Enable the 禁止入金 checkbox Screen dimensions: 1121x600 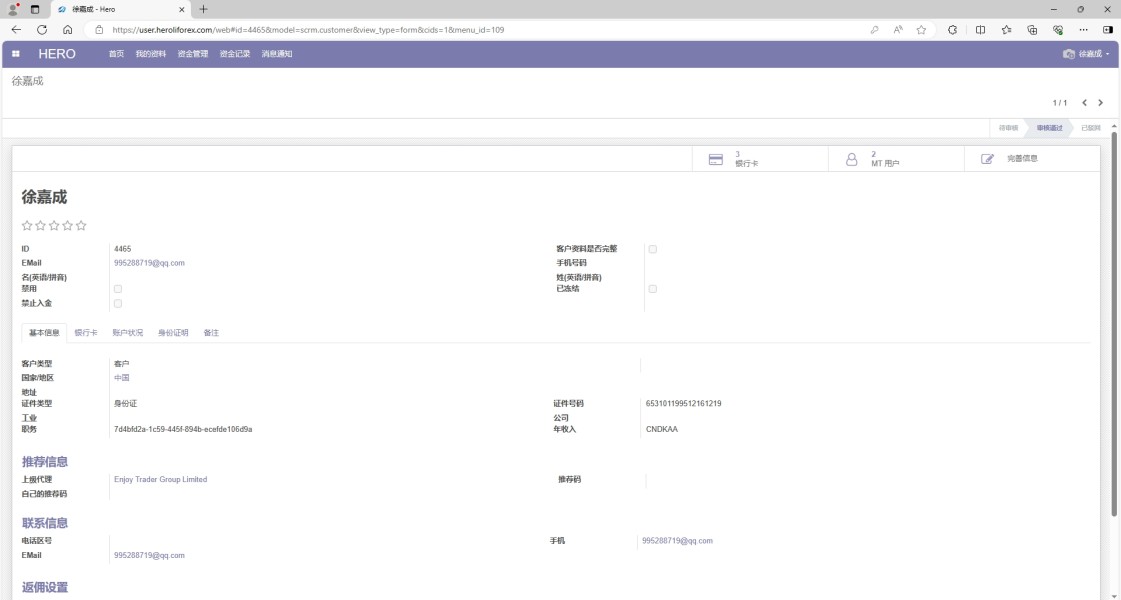pos(118,303)
